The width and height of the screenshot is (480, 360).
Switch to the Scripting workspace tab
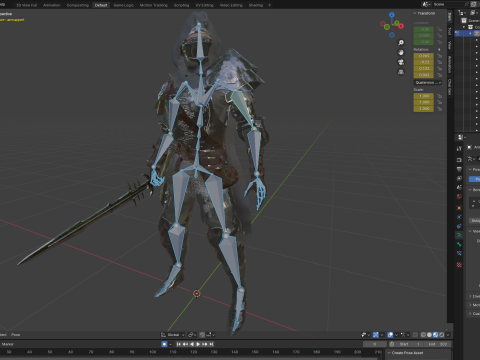click(181, 5)
